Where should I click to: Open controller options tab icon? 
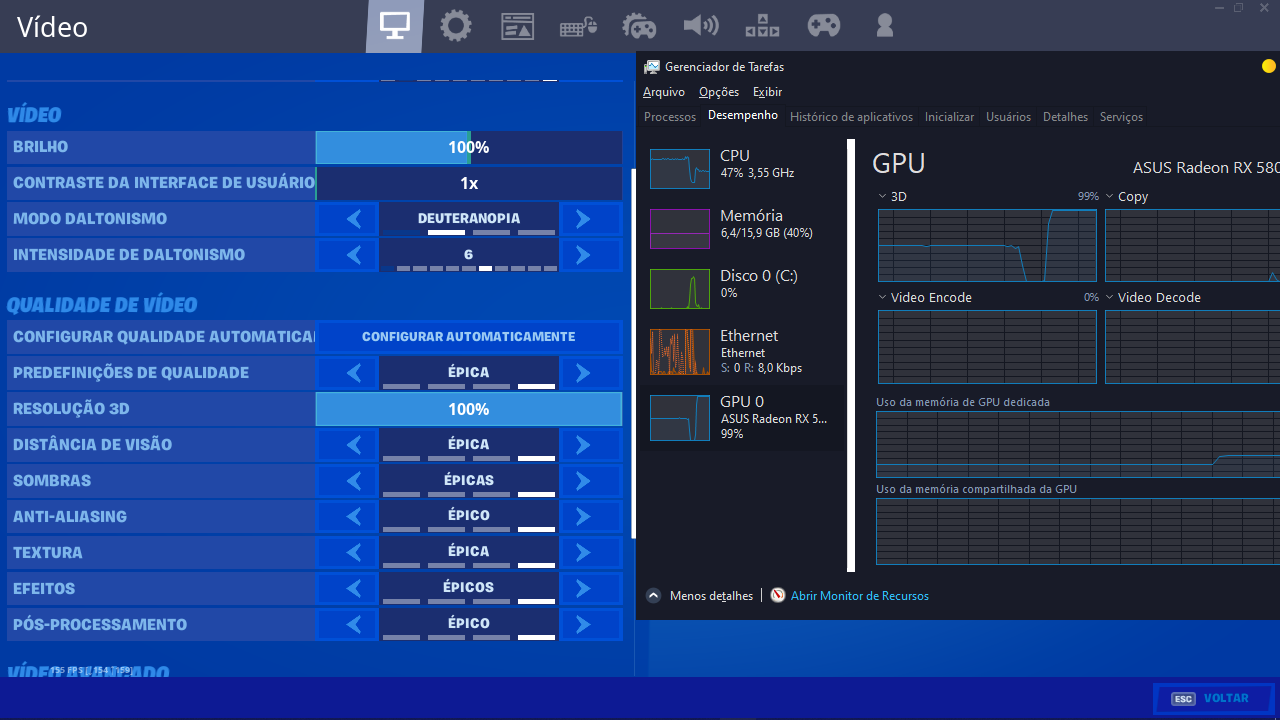pos(639,26)
